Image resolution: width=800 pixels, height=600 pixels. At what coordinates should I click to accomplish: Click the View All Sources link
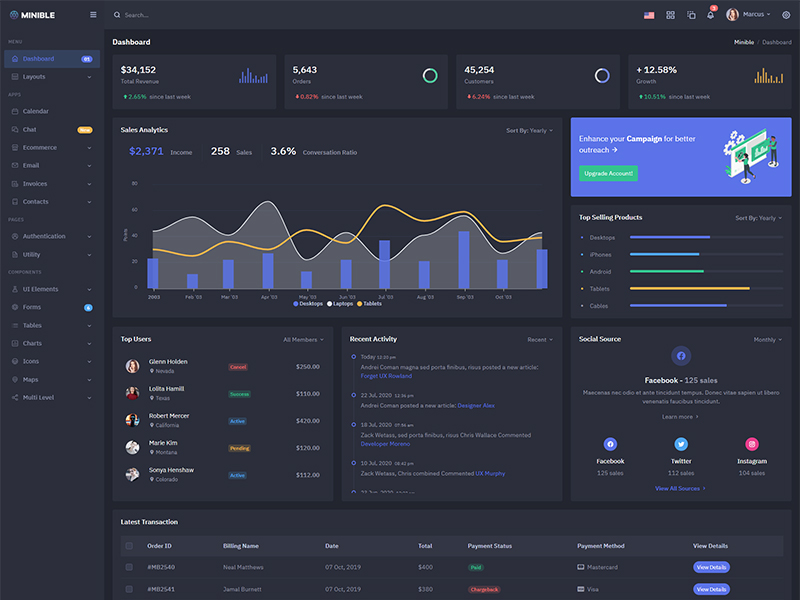[681, 488]
